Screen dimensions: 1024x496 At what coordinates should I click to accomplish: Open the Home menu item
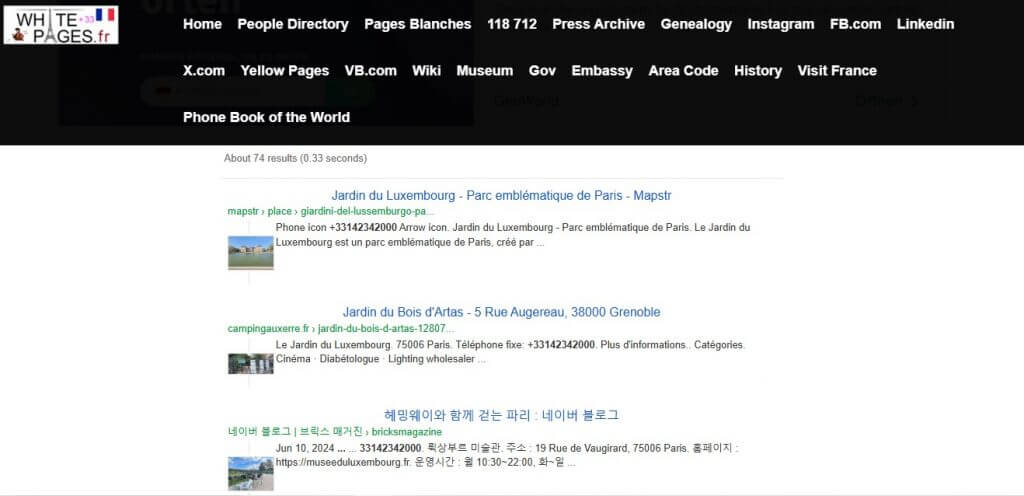pos(202,24)
